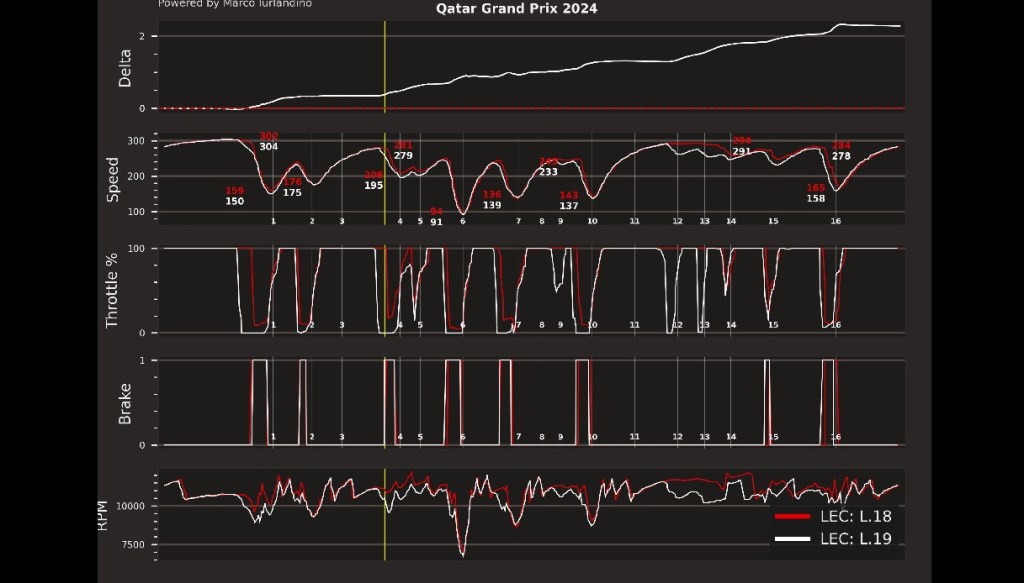This screenshot has width=1024, height=583.
Task: Click the '7500' tick on the RPM axis
Action: (135, 544)
